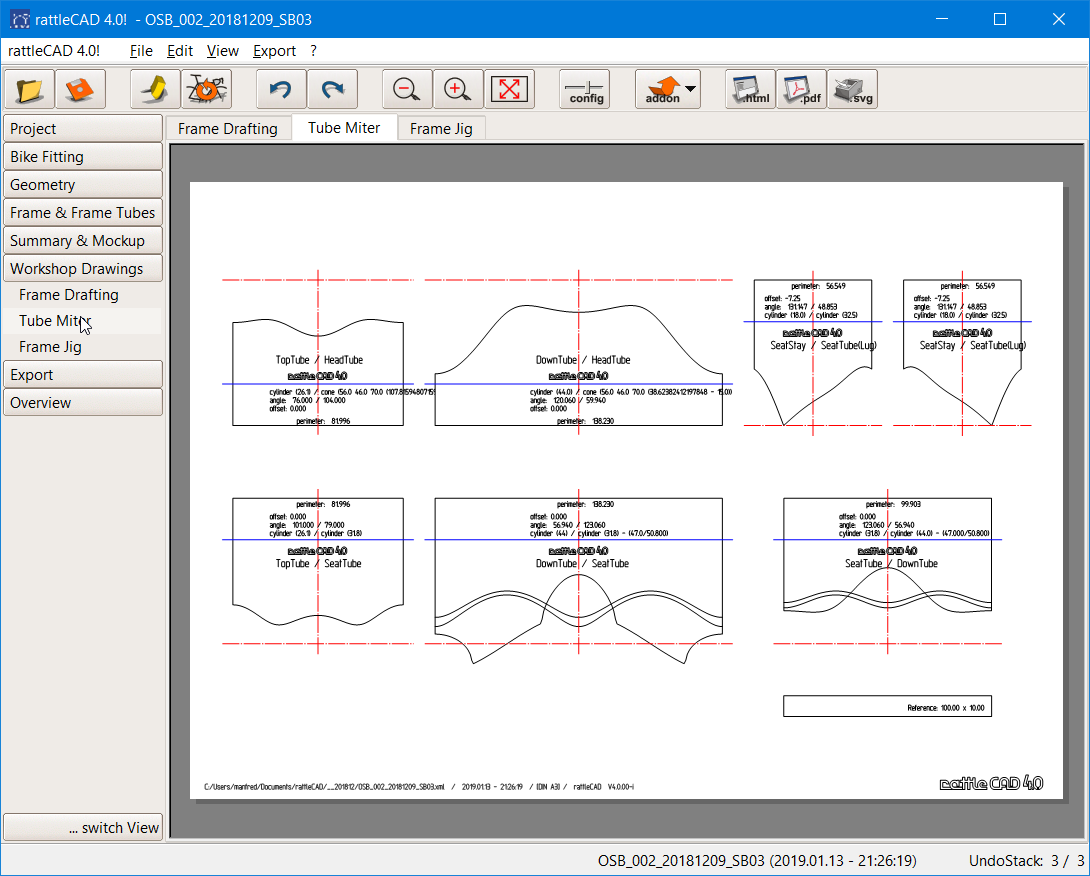Click the 'Reference: 100.00 x 10.00' box

pyautogui.click(x=887, y=706)
